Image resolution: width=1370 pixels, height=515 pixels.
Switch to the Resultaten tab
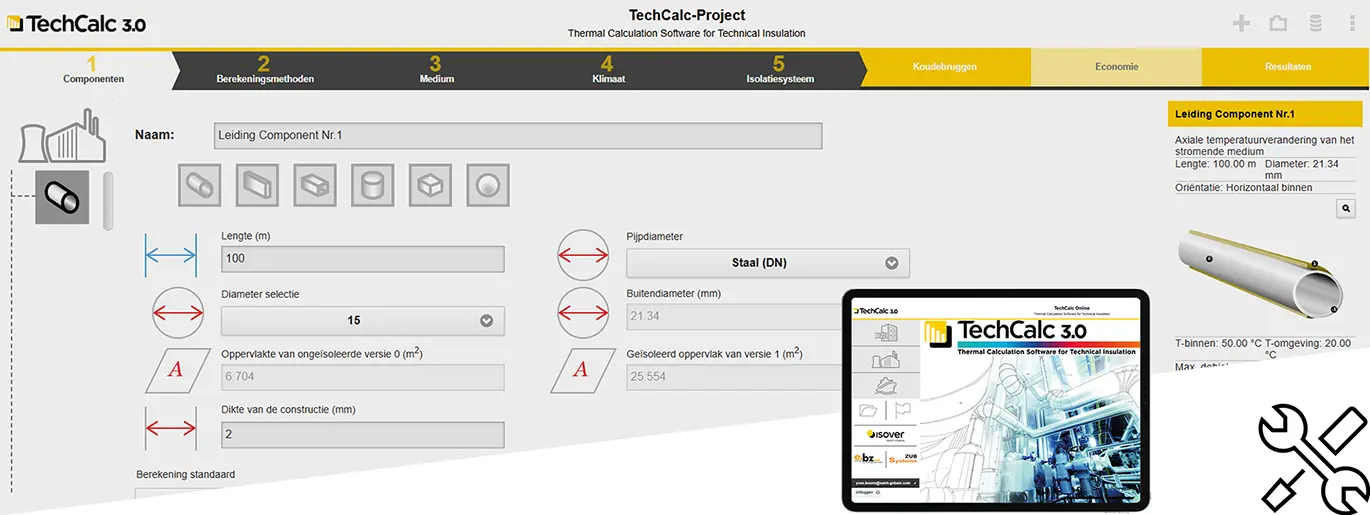pos(1287,67)
